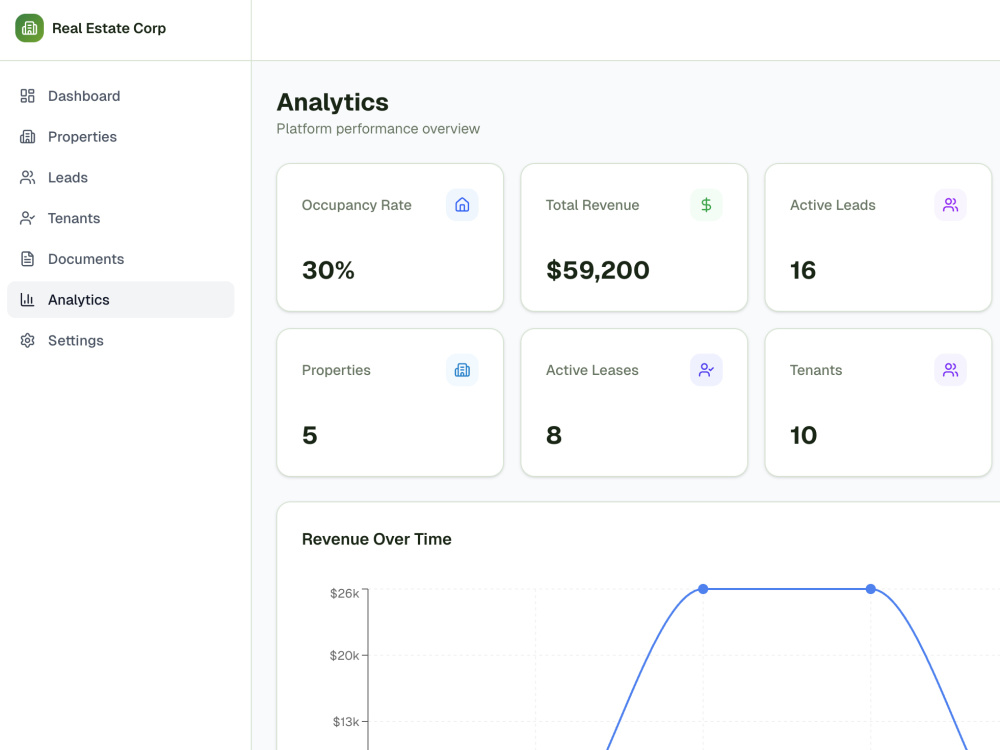This screenshot has width=1000, height=750.
Task: Navigate to Tenants in sidebar
Action: pos(121,218)
